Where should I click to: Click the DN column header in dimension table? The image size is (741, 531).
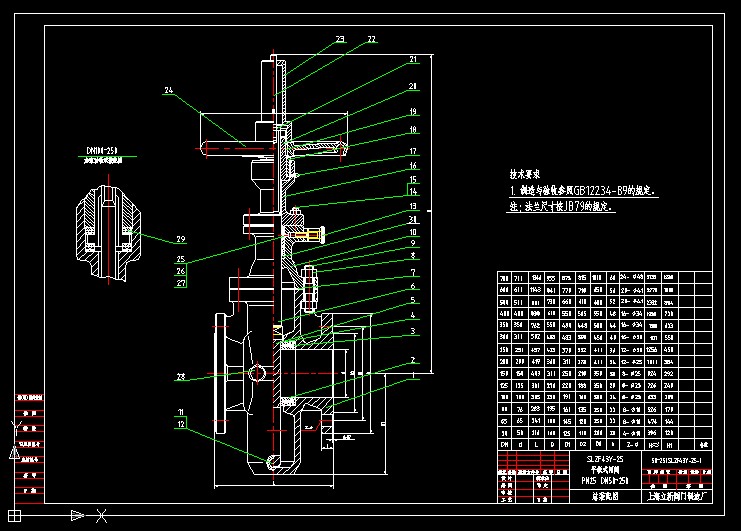point(505,441)
